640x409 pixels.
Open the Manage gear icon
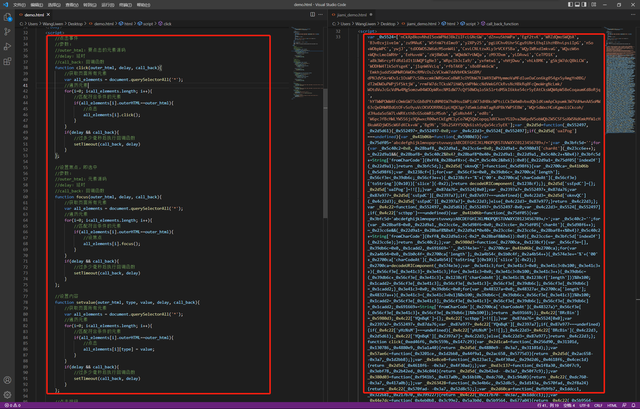7,395
